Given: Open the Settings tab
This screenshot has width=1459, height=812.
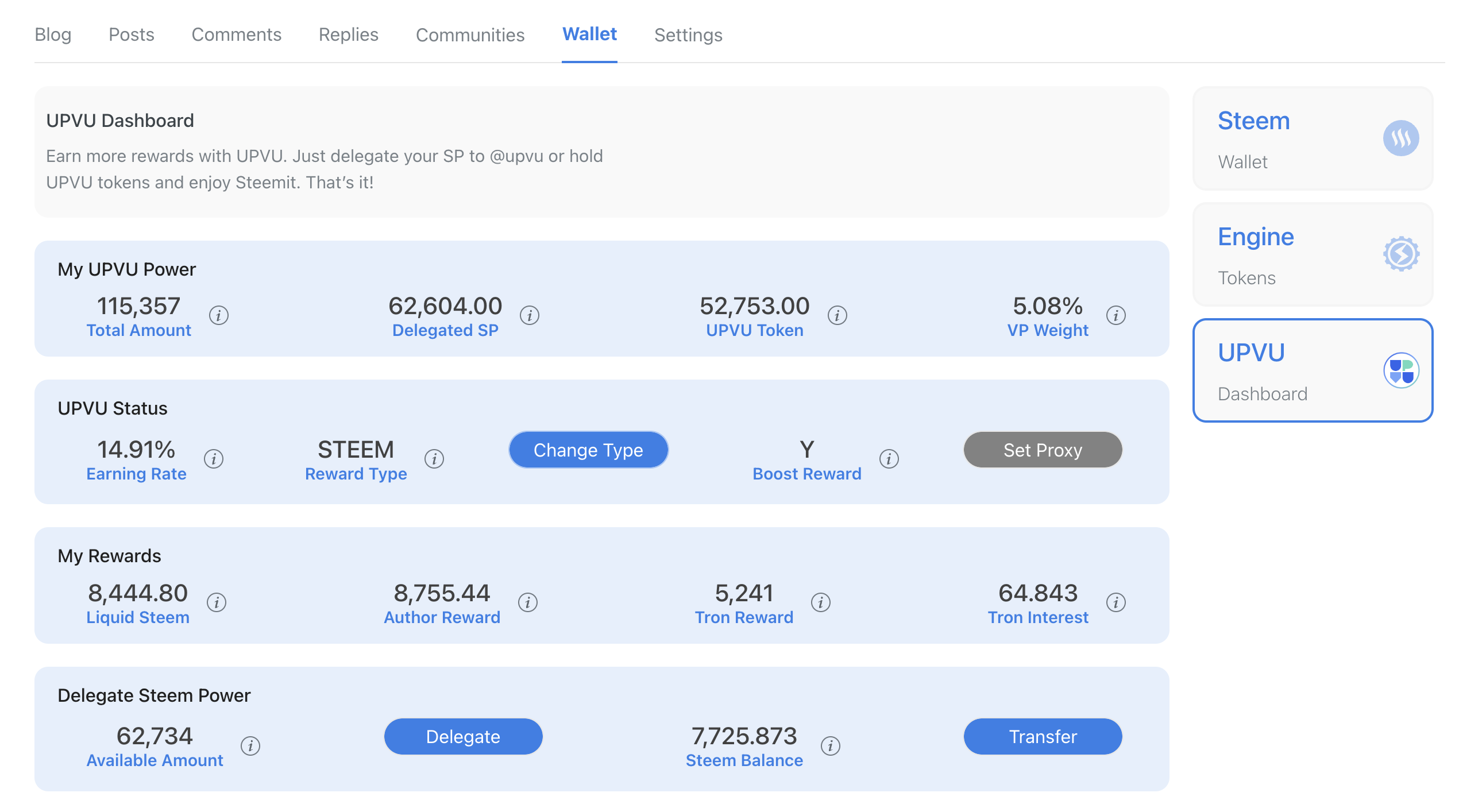Looking at the screenshot, I should click(688, 34).
